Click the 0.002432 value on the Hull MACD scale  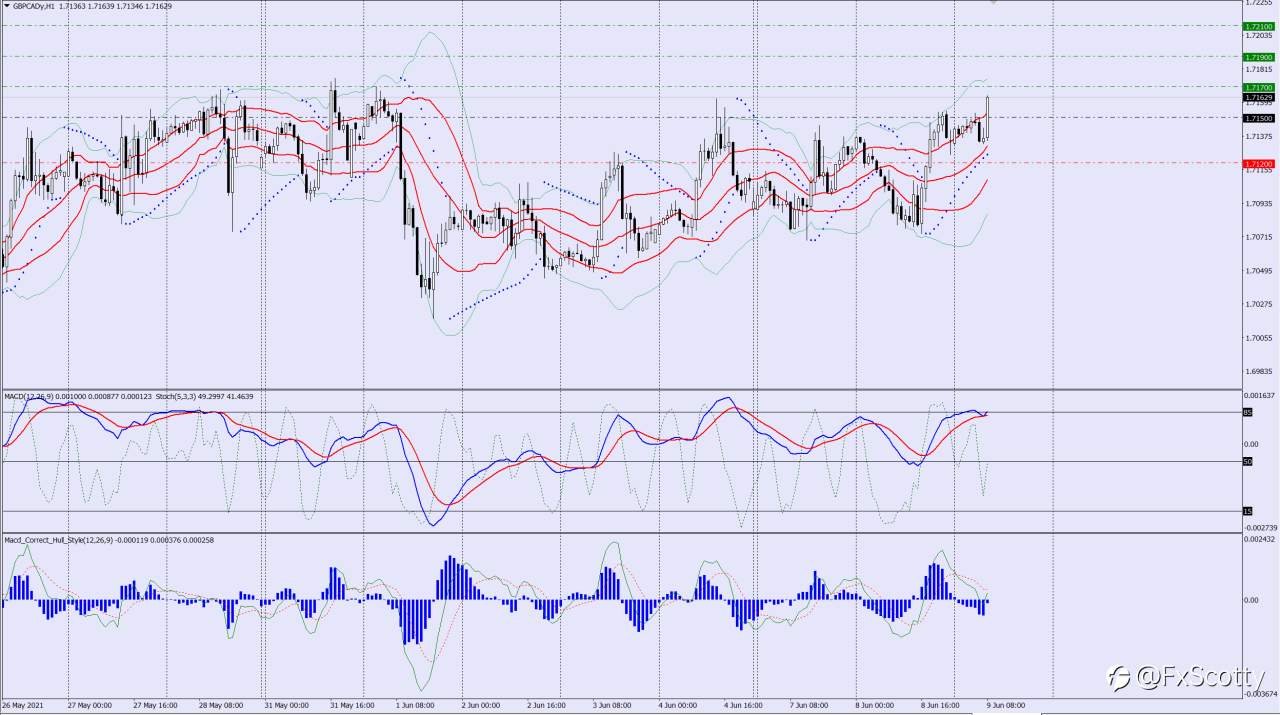click(1260, 540)
